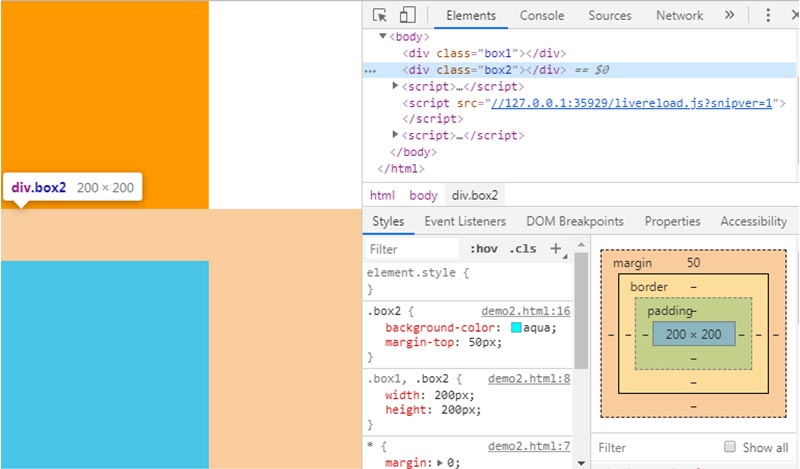Enable the Show all checkbox
This screenshot has width=800, height=469.
tap(730, 447)
